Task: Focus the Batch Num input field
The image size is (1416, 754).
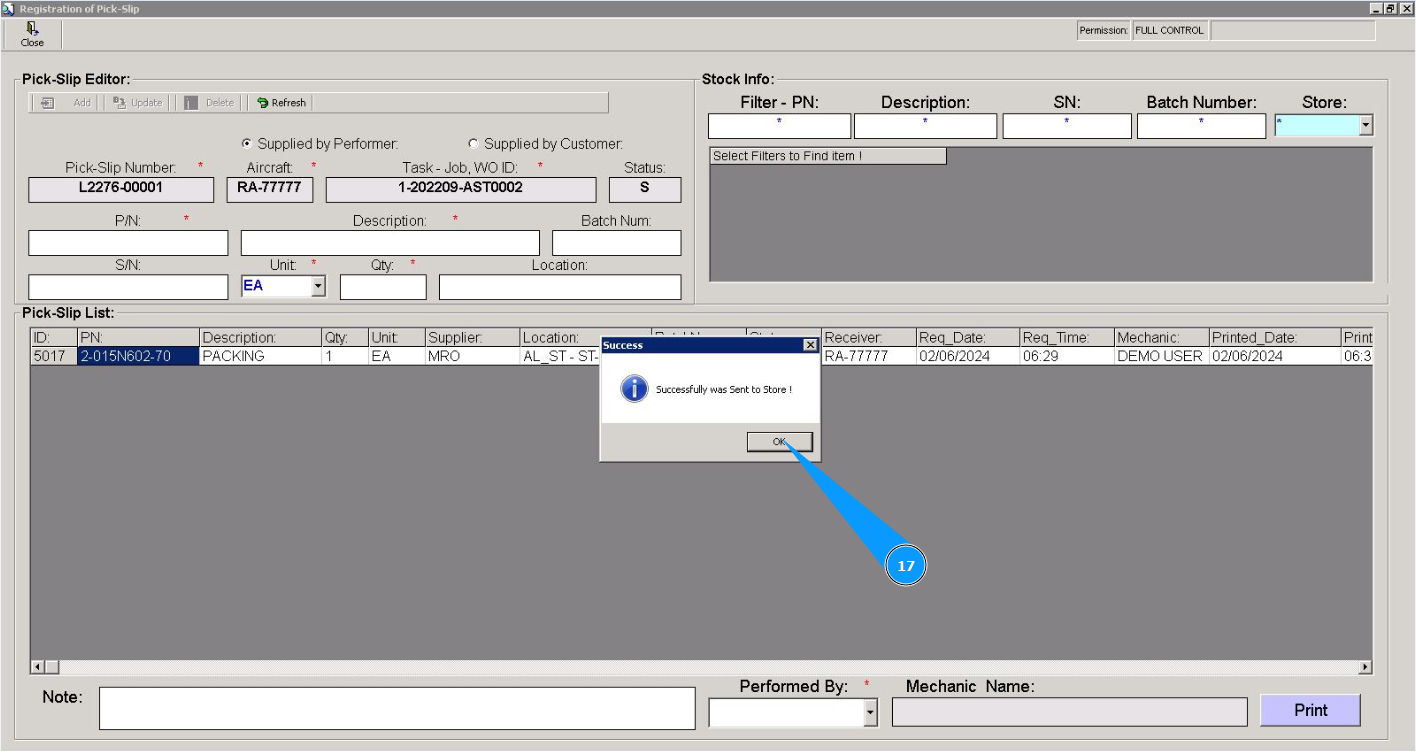Action: click(x=617, y=243)
